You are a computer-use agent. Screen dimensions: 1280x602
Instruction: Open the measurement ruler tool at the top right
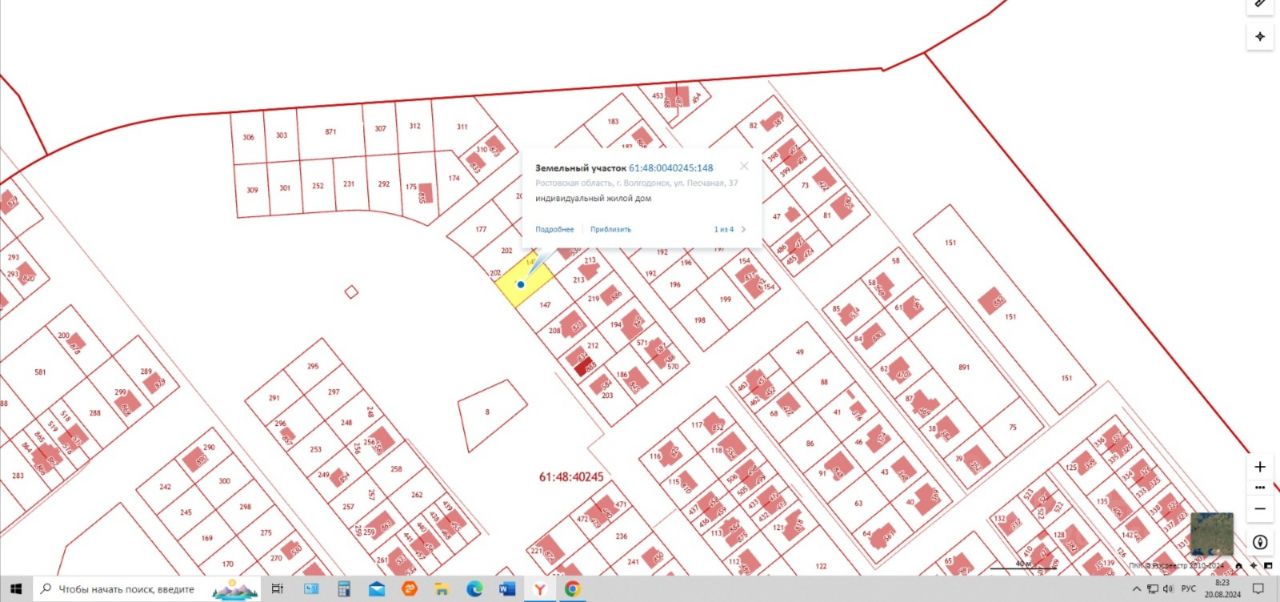[x=1260, y=3]
